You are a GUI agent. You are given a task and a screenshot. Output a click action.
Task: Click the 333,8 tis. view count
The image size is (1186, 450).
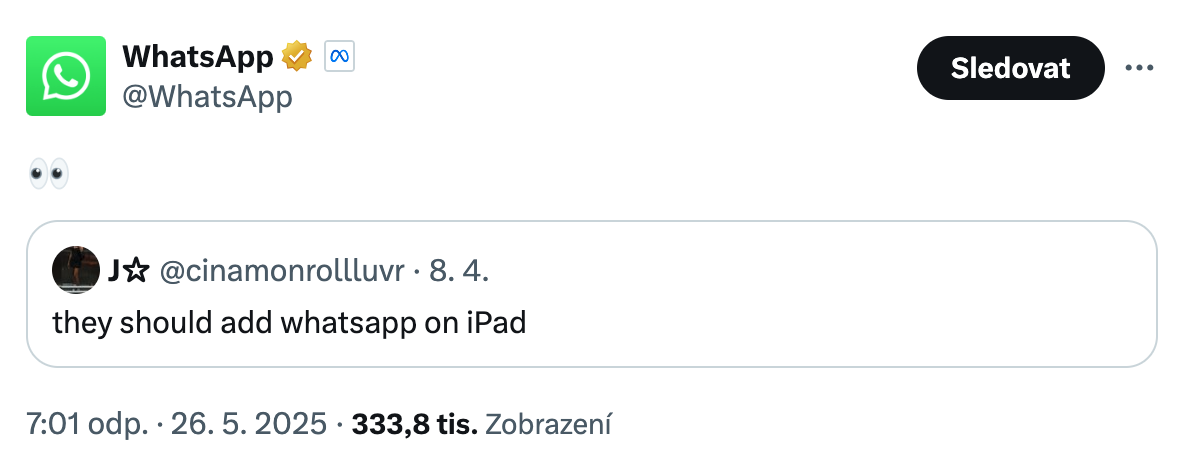(414, 424)
